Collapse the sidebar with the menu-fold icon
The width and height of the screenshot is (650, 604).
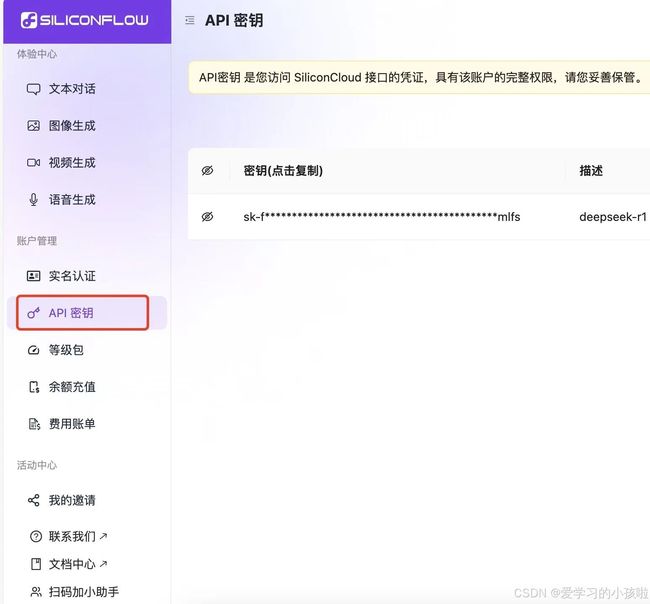click(x=190, y=20)
